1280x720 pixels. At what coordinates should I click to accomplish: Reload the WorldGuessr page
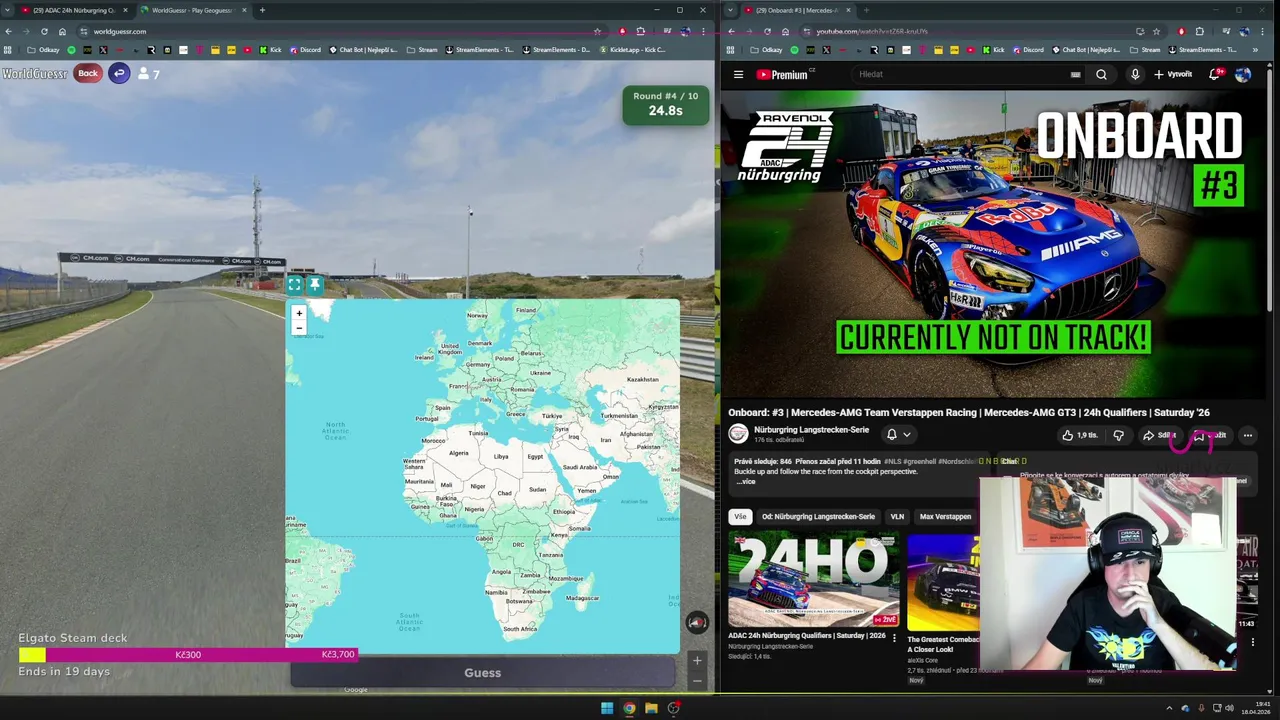[43, 31]
